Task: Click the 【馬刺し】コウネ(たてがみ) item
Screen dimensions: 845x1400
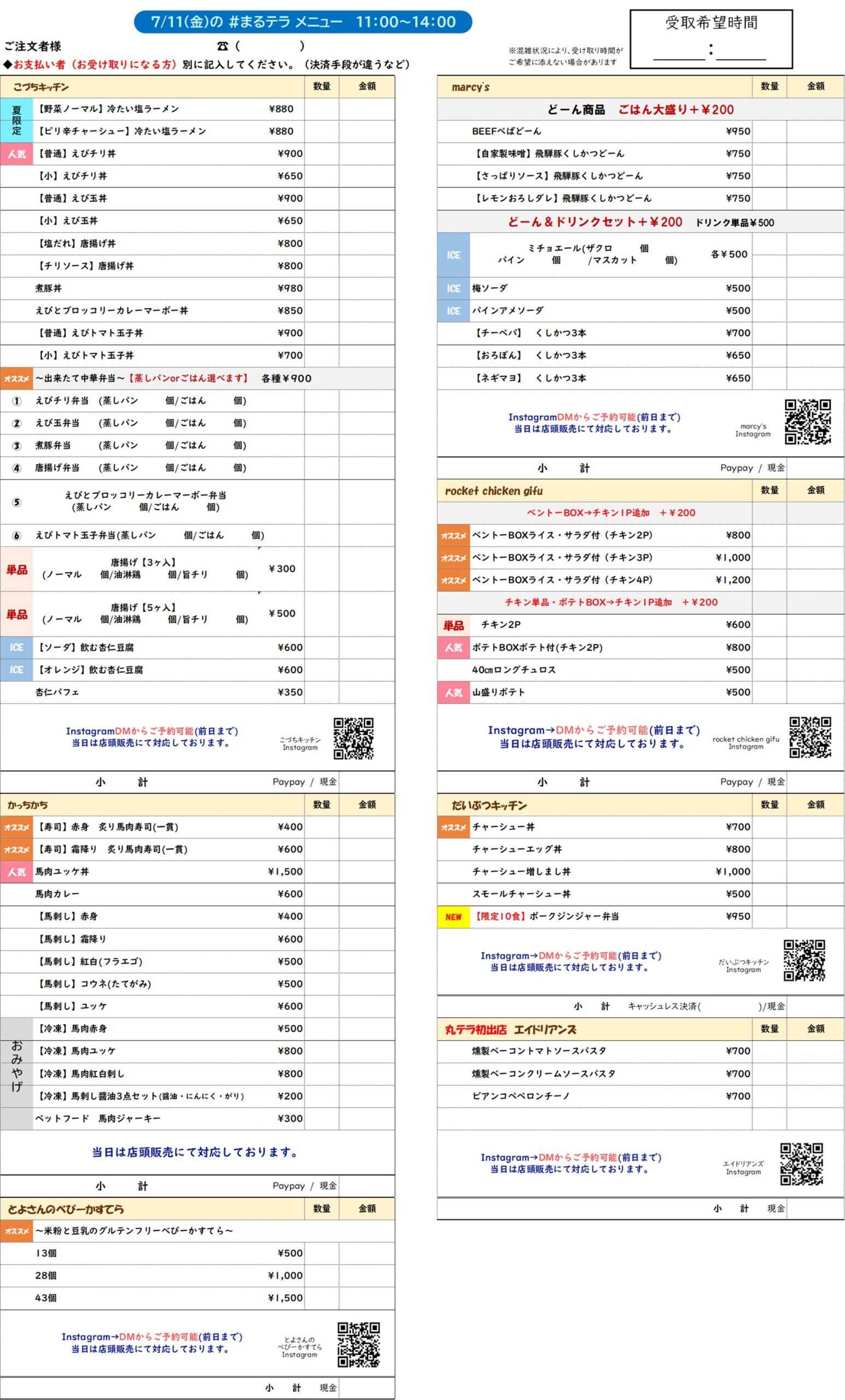Action: [94, 984]
